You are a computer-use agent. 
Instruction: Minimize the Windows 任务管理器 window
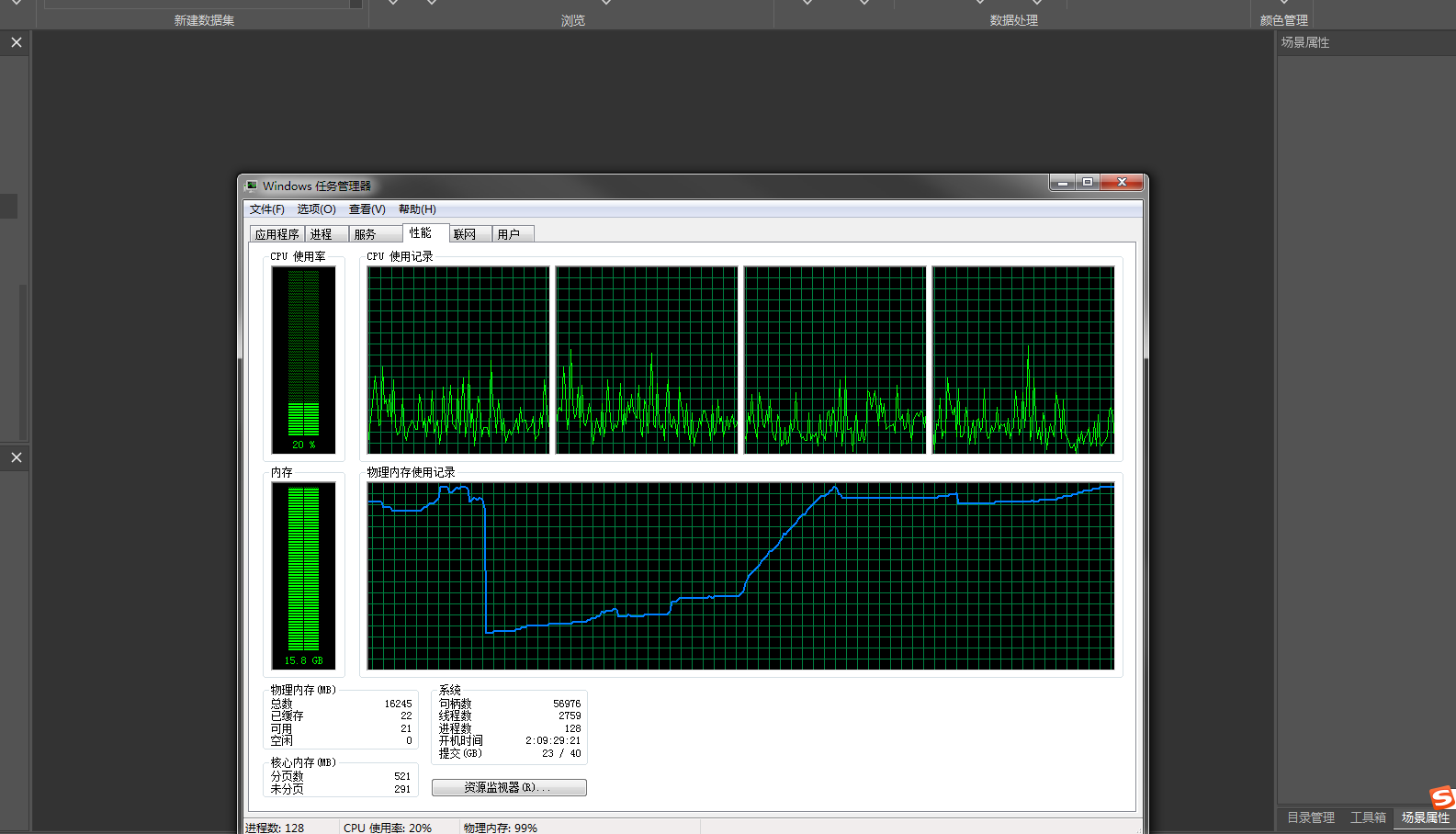tap(1063, 183)
